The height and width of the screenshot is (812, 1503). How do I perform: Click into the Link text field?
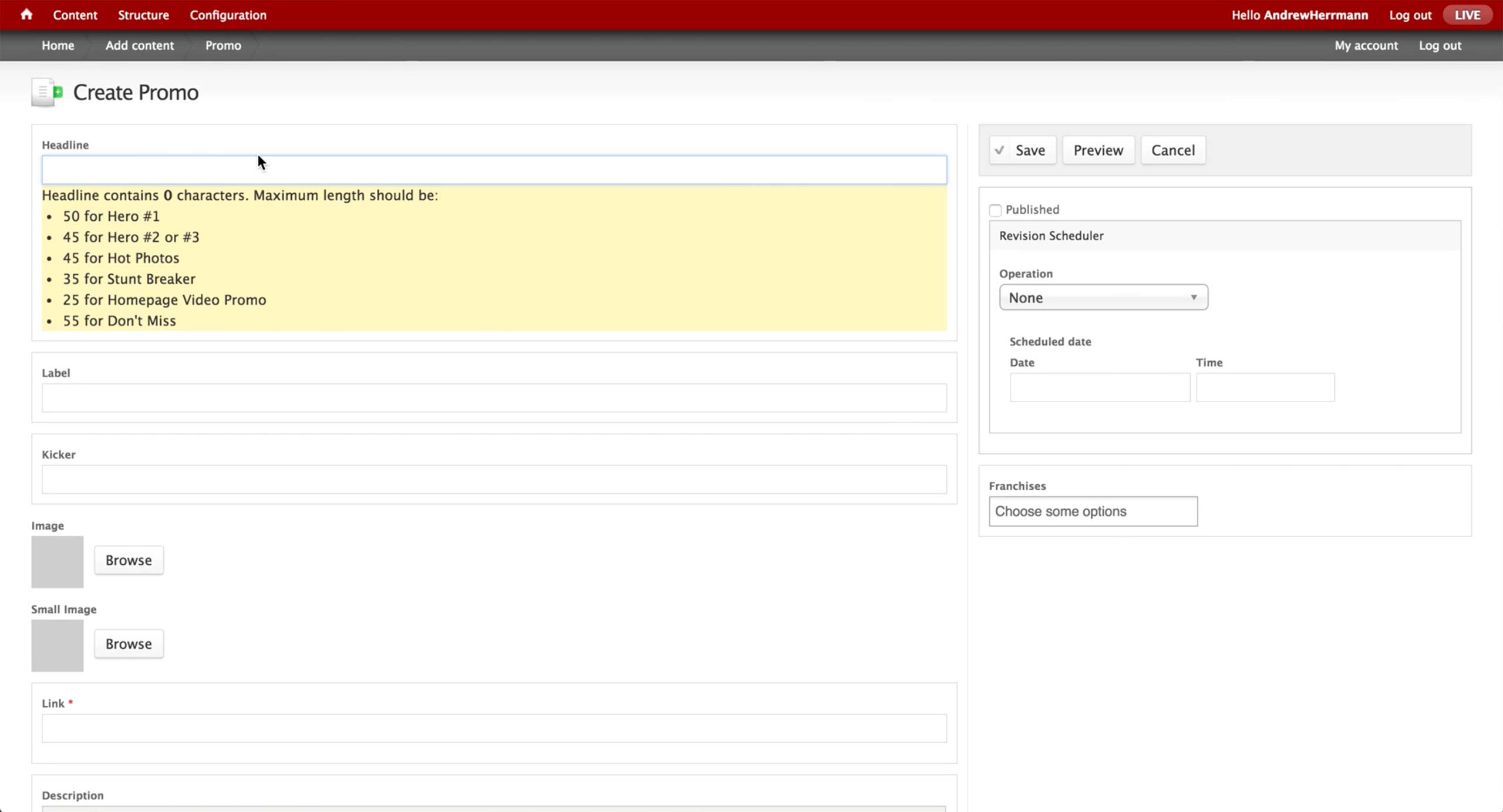pos(494,729)
